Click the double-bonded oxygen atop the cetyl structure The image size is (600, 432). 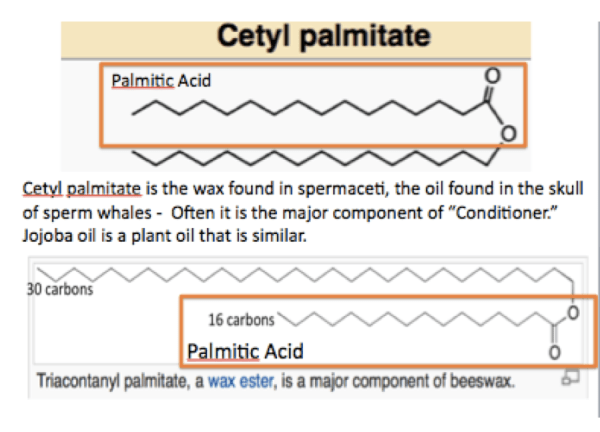click(490, 75)
